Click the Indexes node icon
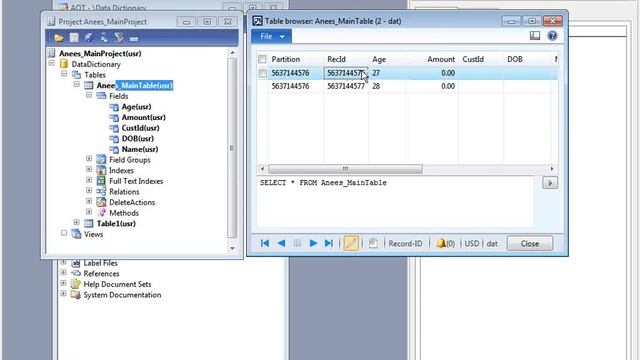Image resolution: width=640 pixels, height=360 pixels. click(101, 170)
